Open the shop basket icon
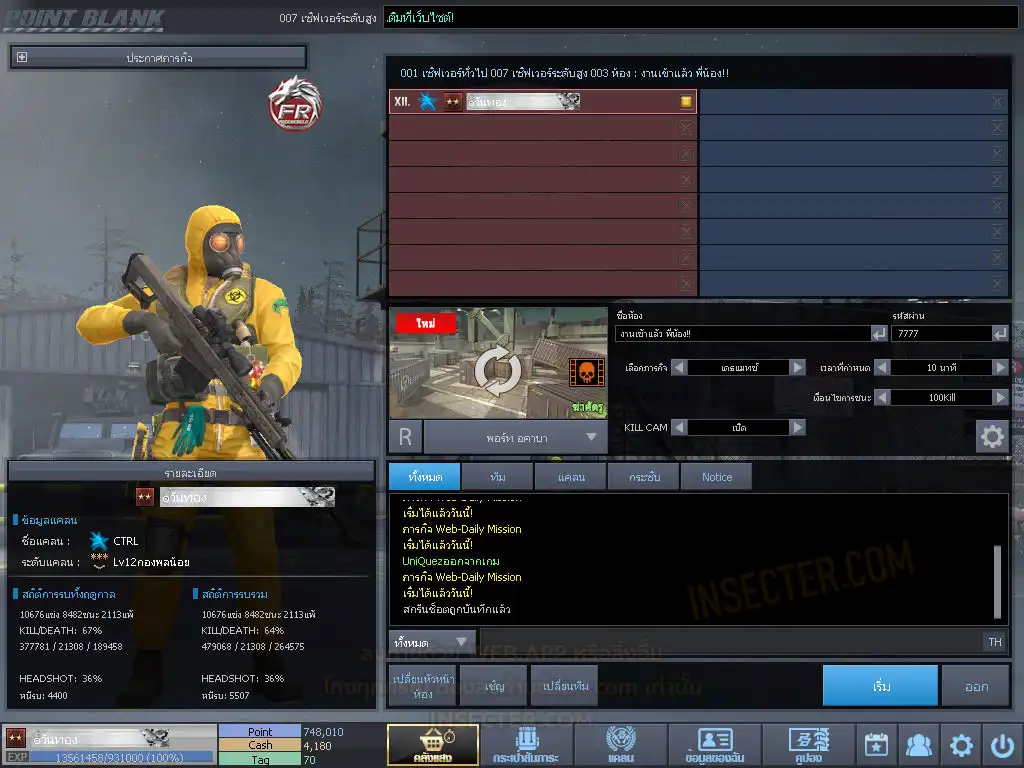The width and height of the screenshot is (1024, 768). click(432, 745)
